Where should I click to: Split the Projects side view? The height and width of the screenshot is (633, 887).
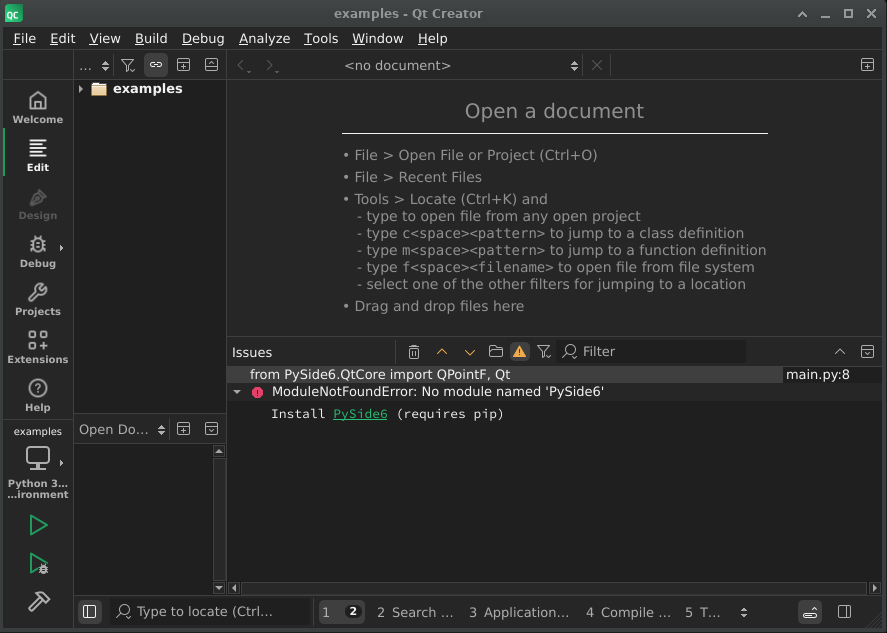183,65
